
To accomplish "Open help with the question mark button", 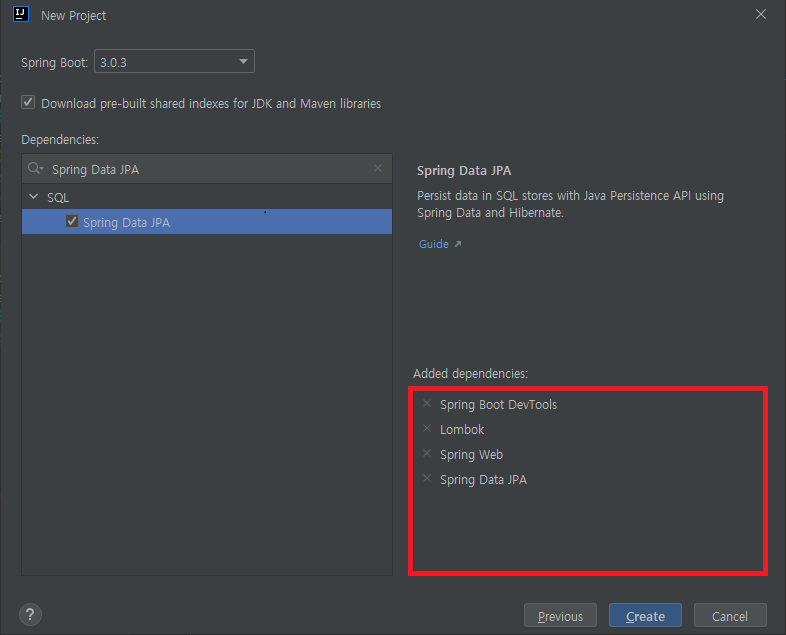I will [x=30, y=614].
